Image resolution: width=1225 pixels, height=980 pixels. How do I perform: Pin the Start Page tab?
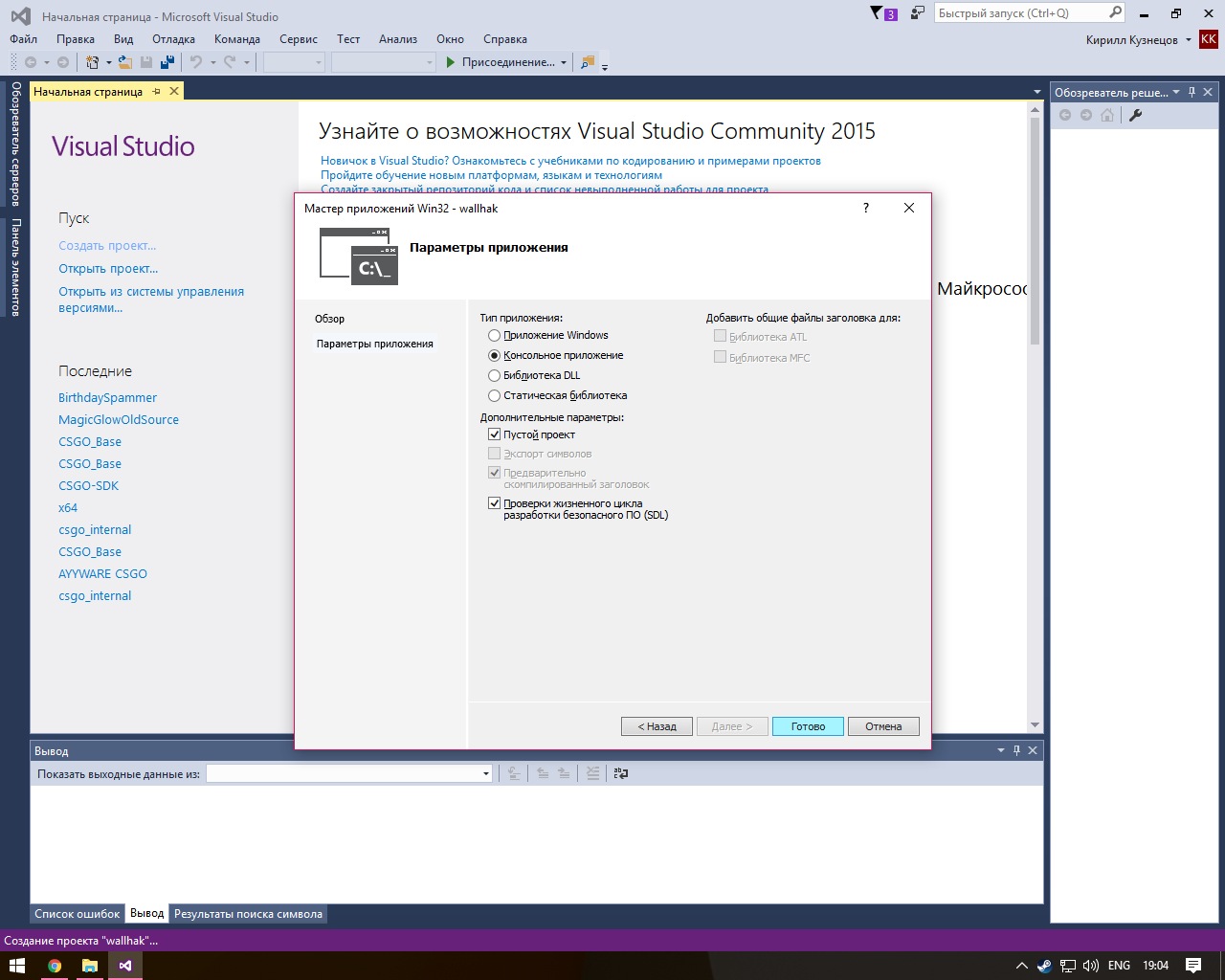pos(156,92)
